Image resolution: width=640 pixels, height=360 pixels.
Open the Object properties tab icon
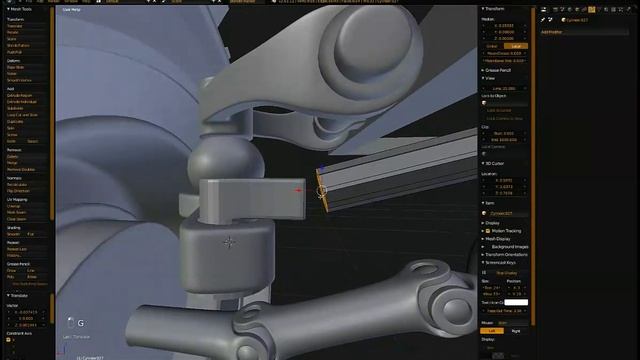[x=577, y=9]
